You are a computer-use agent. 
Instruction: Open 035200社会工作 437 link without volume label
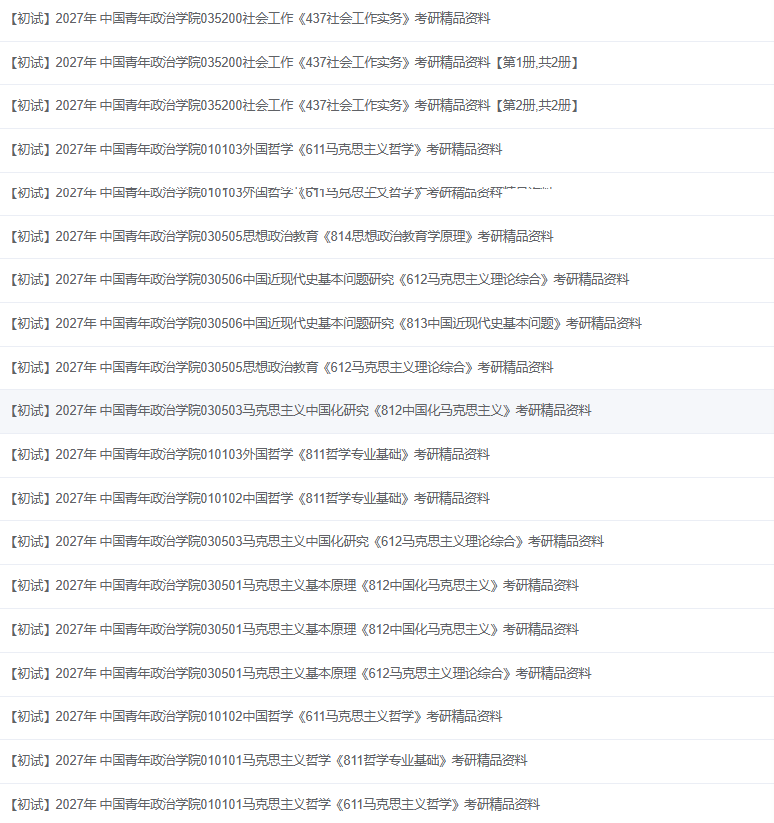250,19
